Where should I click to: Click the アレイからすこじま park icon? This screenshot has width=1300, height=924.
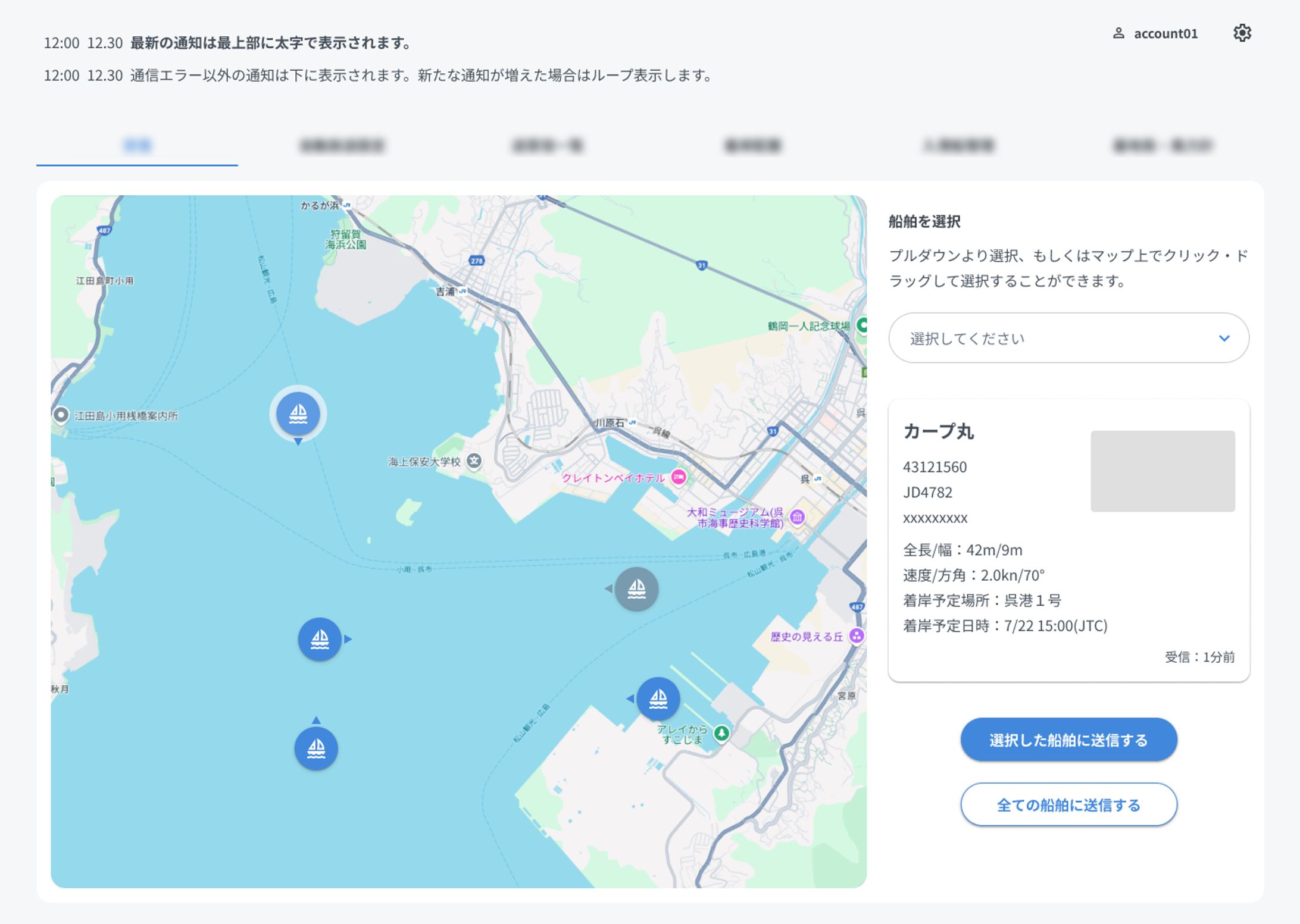pyautogui.click(x=721, y=733)
